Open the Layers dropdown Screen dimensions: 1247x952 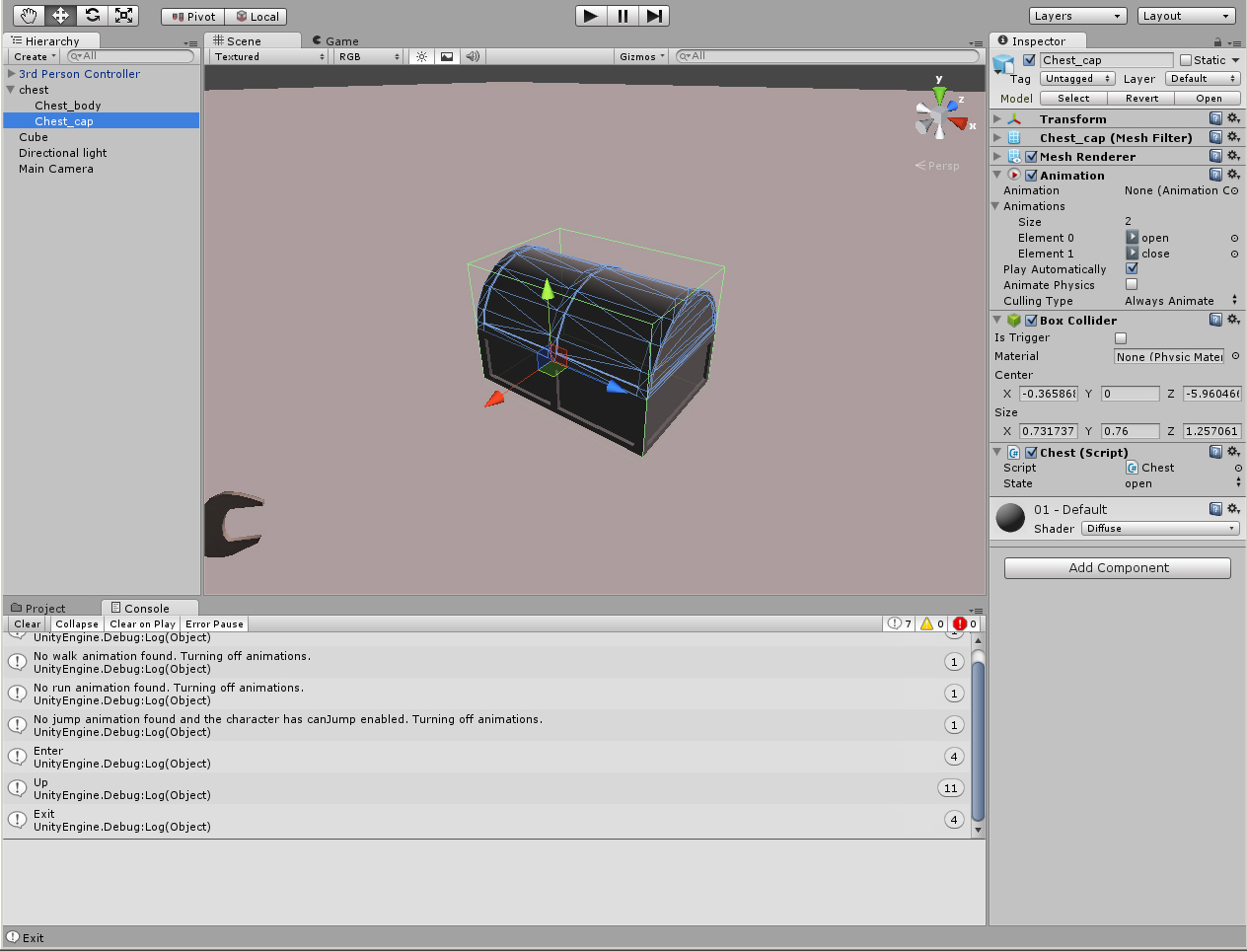click(1077, 16)
